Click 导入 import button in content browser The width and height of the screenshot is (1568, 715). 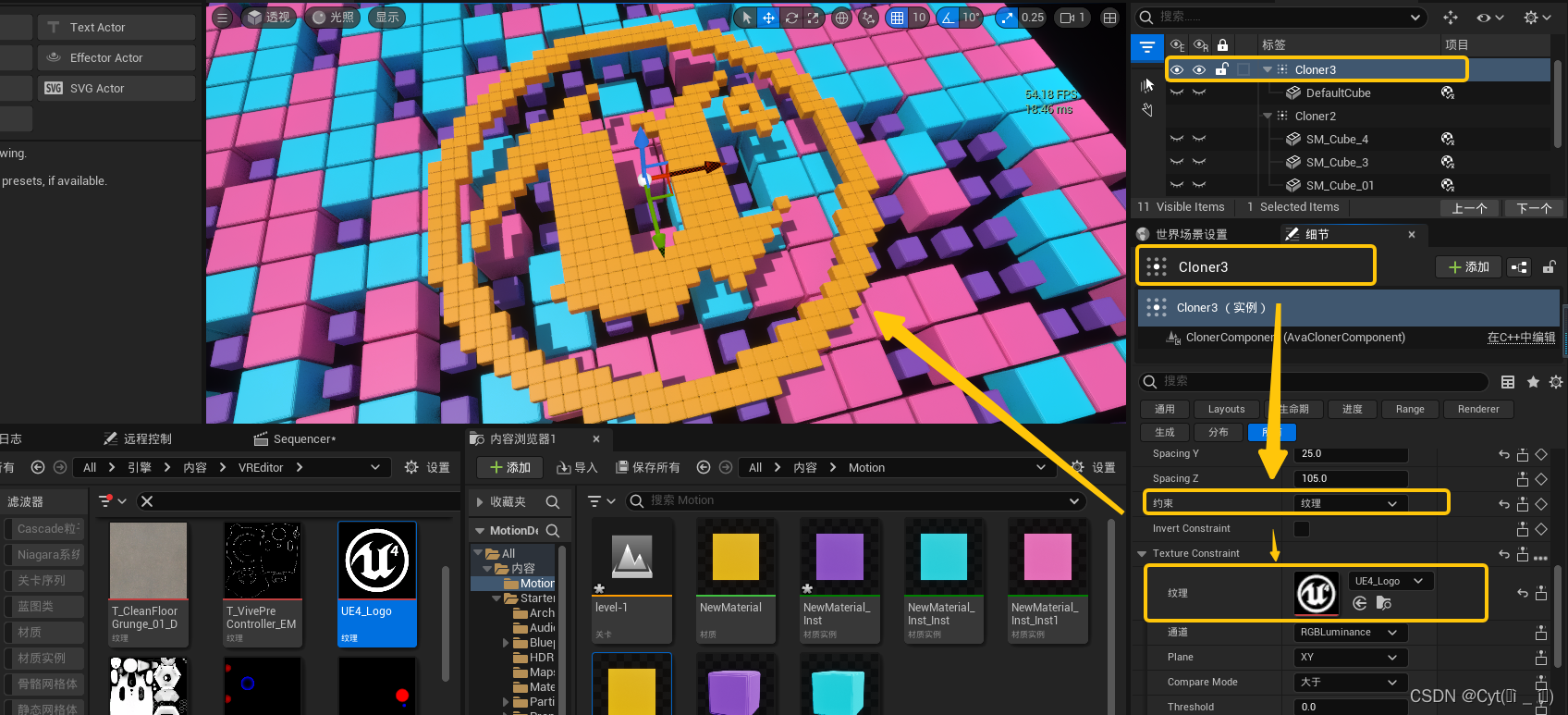tap(578, 467)
